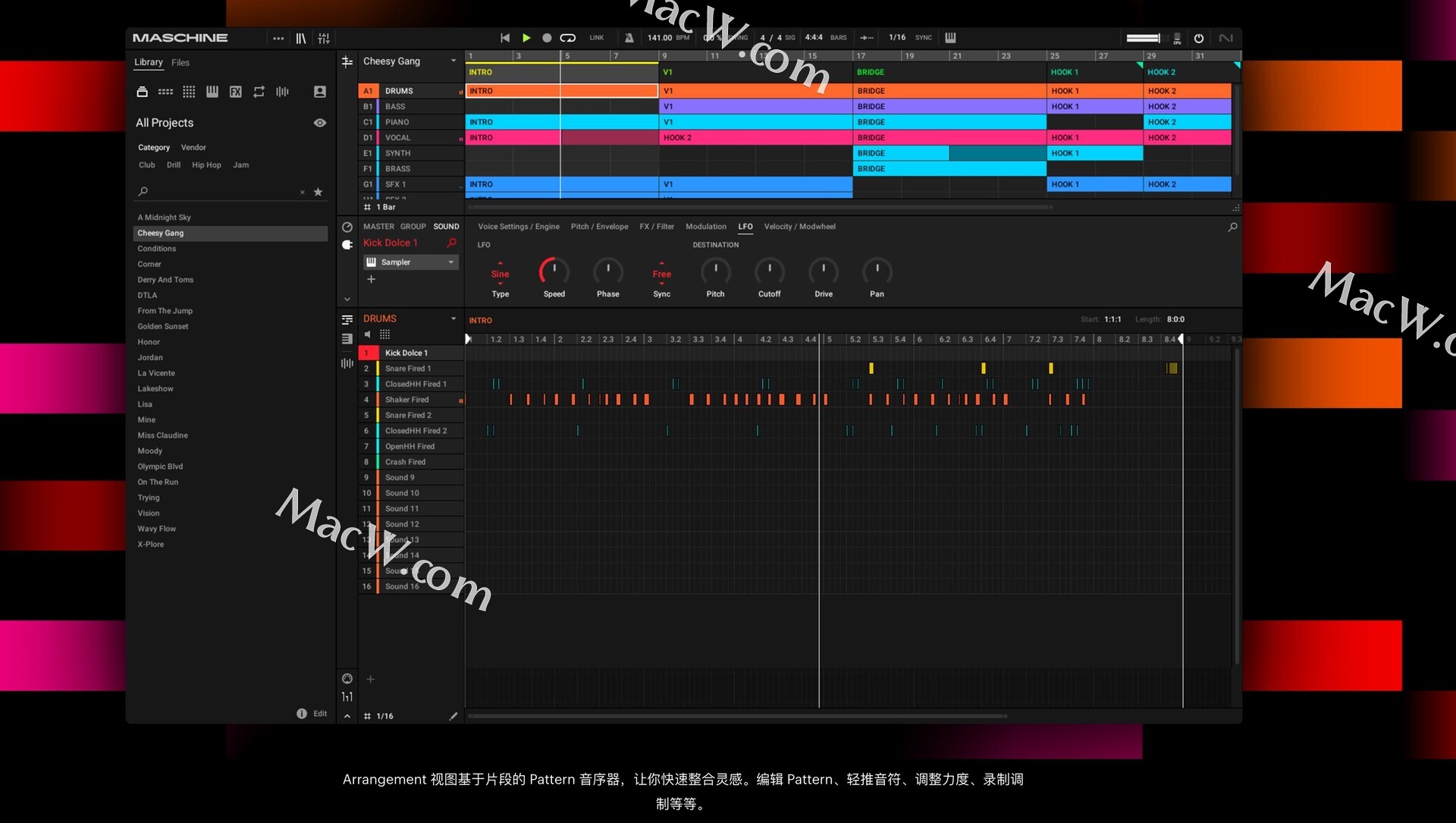Click the browser search field
The height and width of the screenshot is (823, 1456).
coord(218,192)
